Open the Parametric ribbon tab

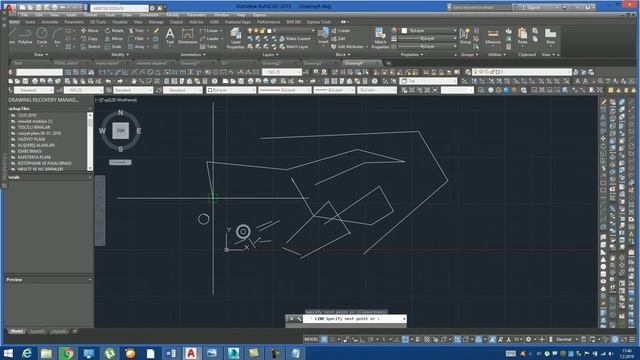pos(74,22)
